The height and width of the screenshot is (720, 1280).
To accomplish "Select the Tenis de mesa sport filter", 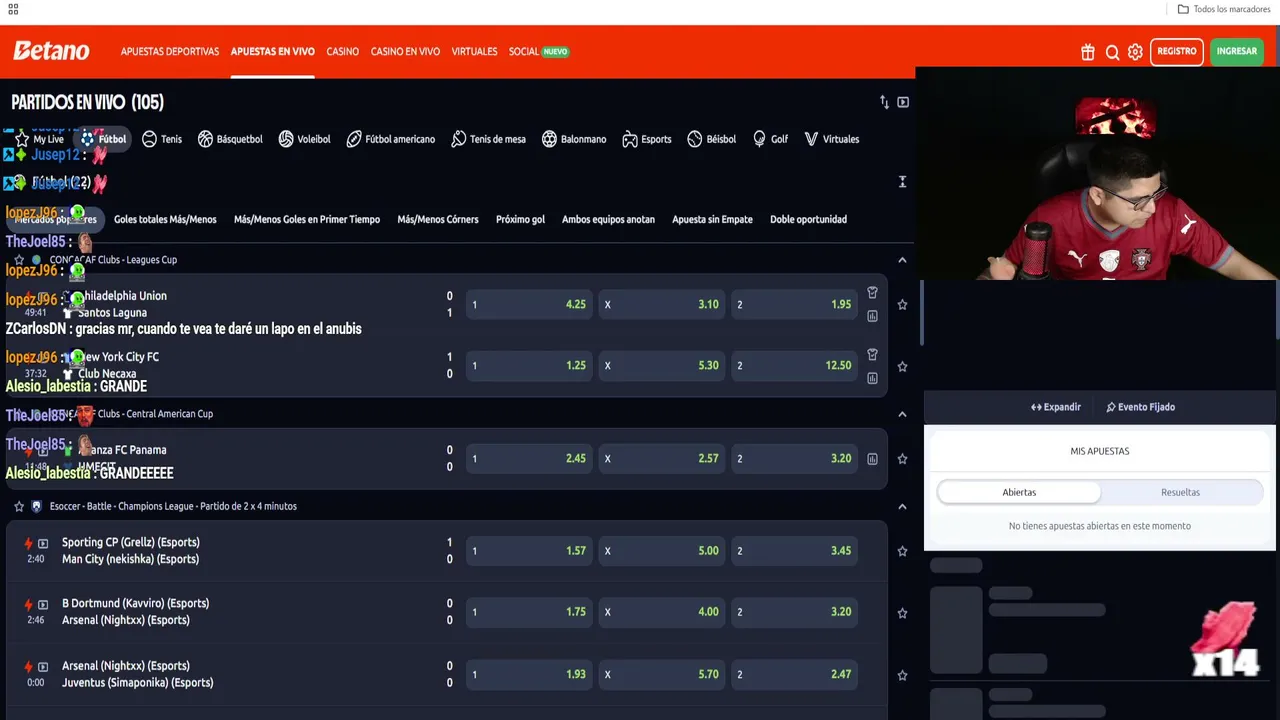I will coord(488,139).
